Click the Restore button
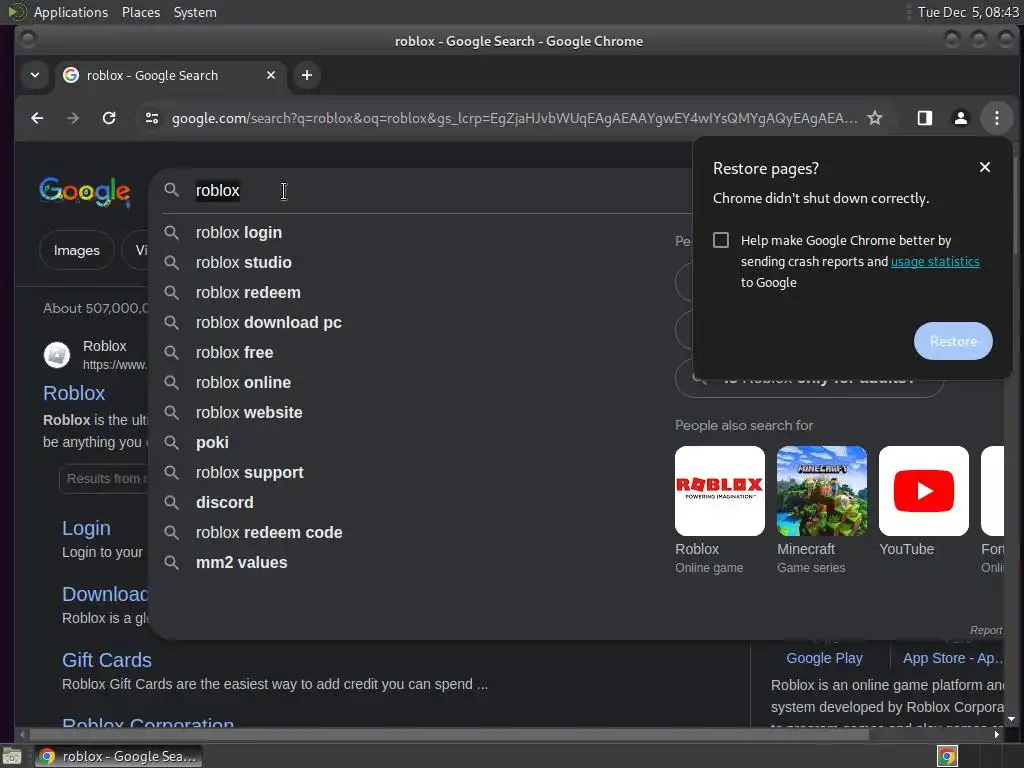 (953, 341)
